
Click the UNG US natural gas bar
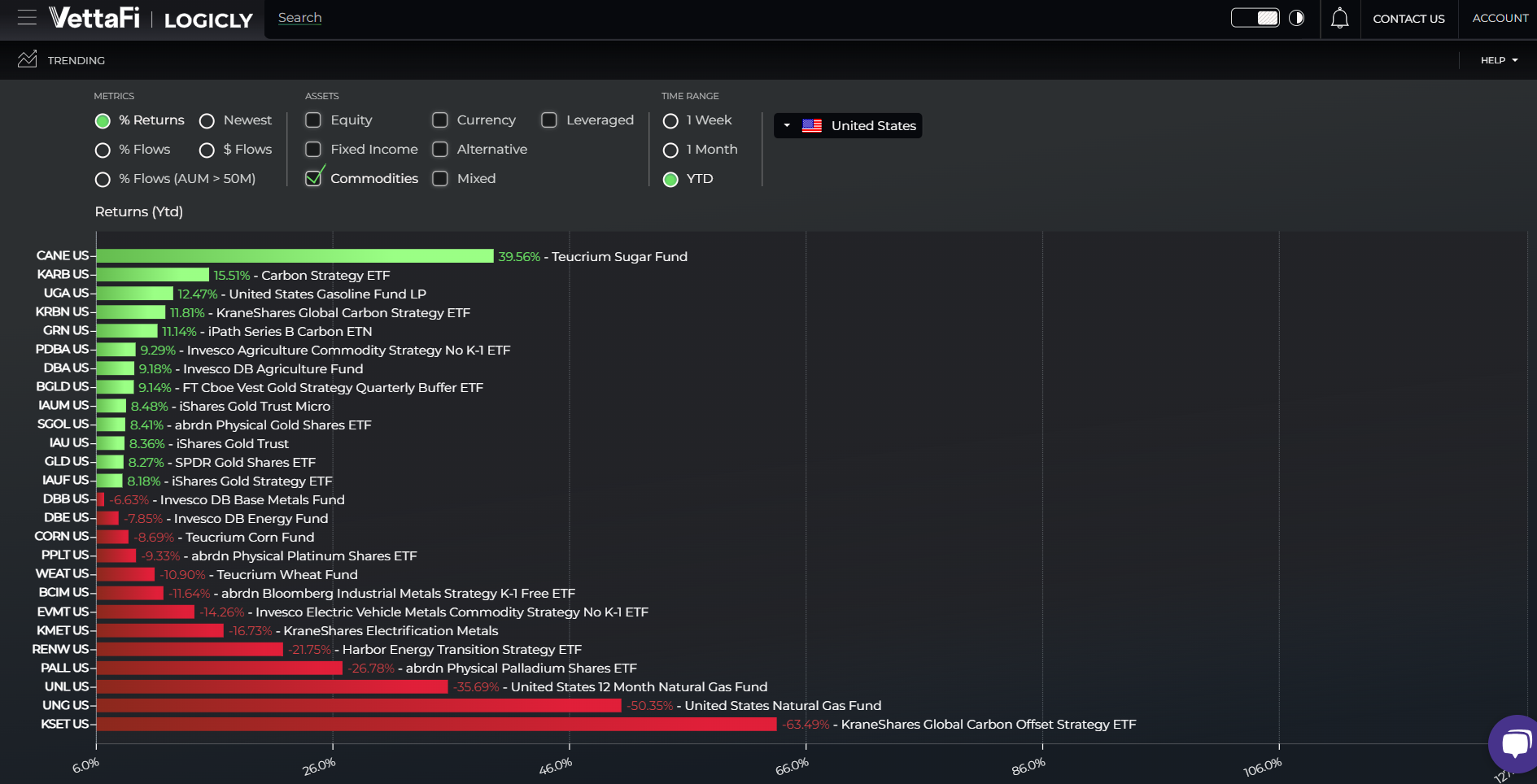click(x=359, y=705)
